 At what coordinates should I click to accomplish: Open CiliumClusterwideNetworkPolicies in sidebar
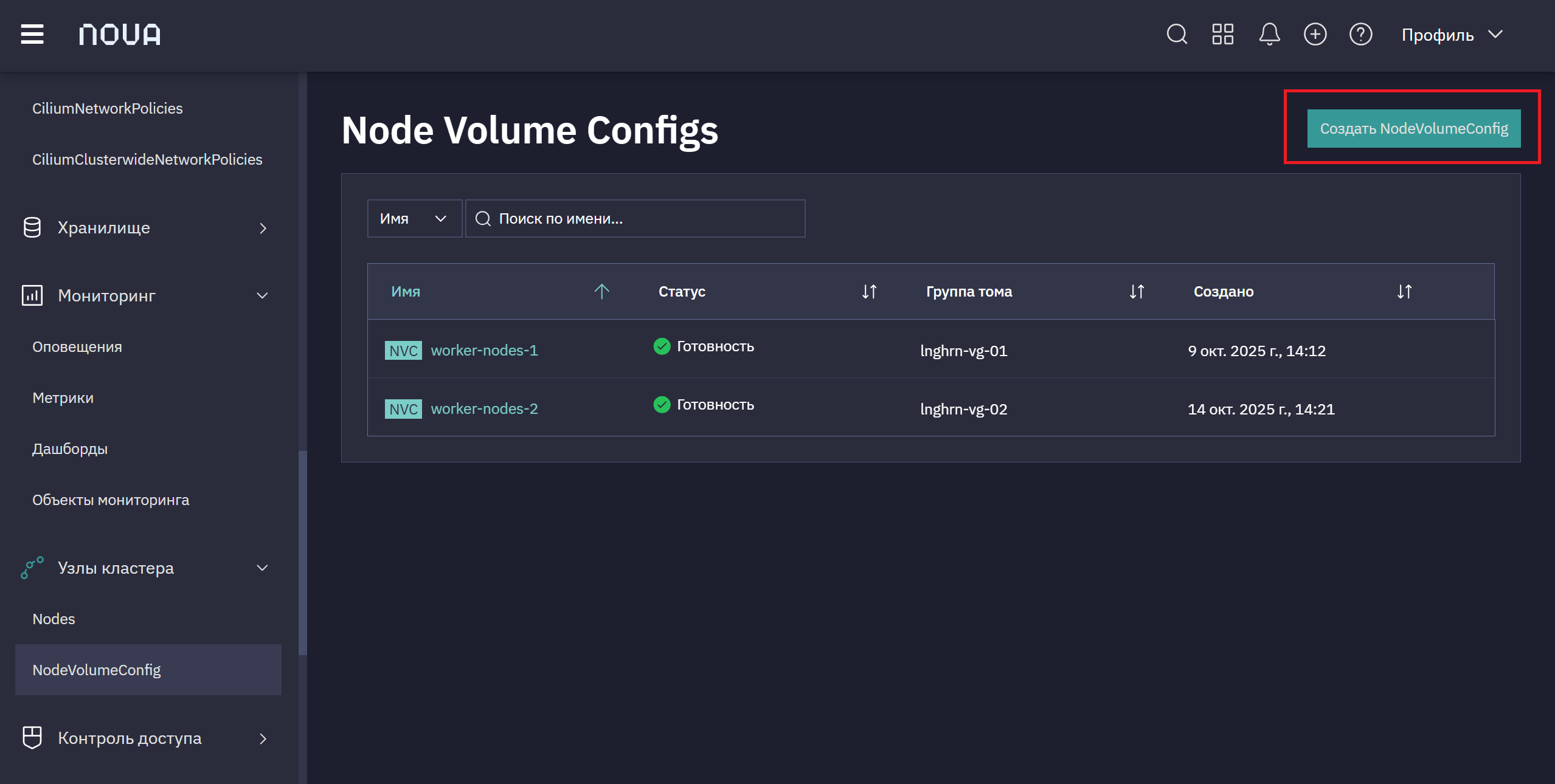tap(147, 159)
